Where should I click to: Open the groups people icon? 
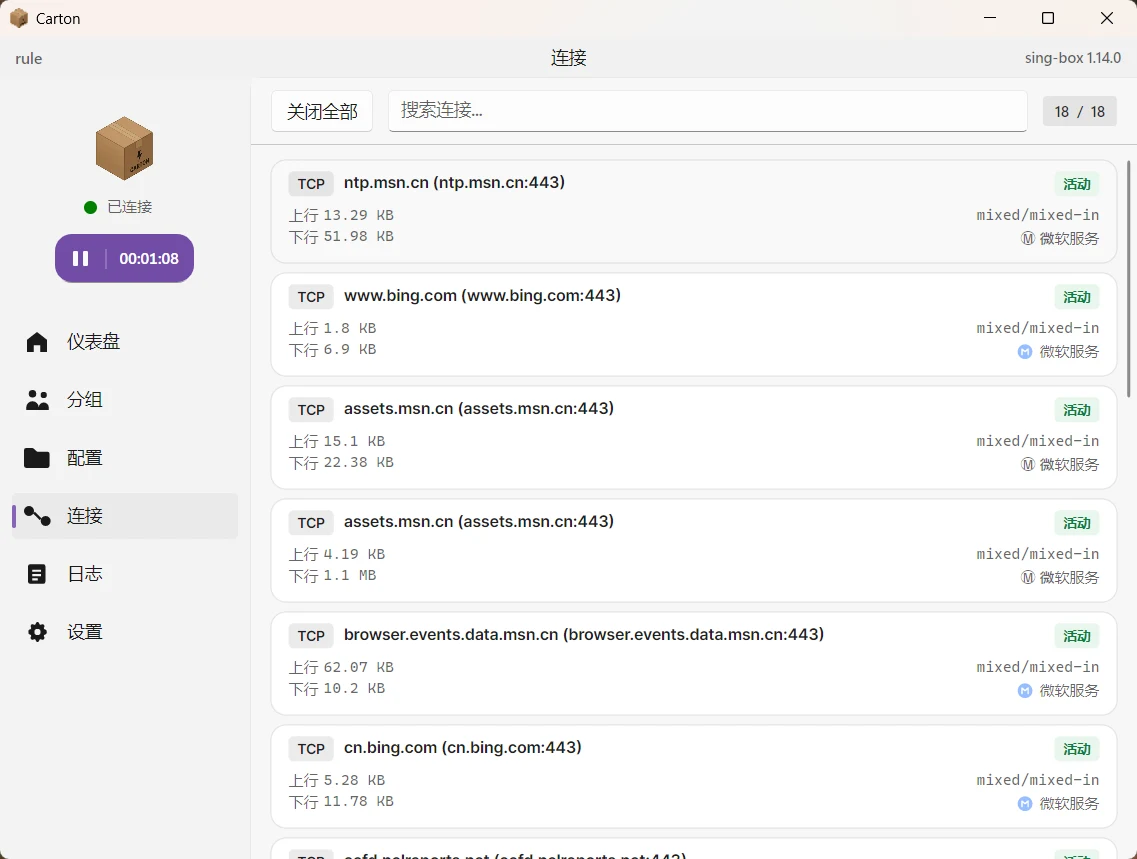point(37,399)
